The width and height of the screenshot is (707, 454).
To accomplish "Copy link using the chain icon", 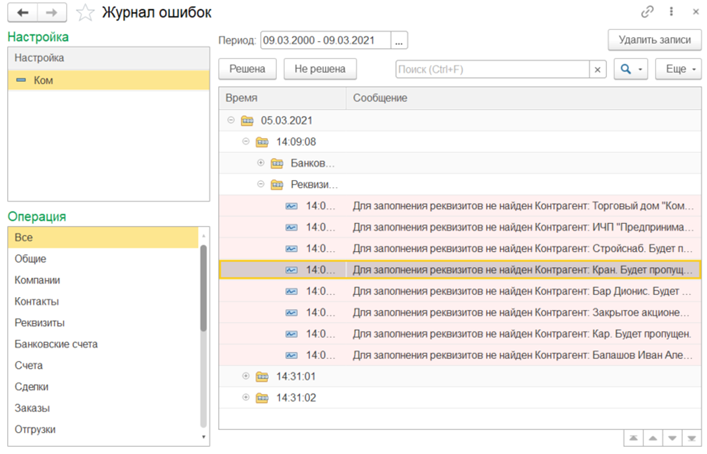I will (647, 12).
